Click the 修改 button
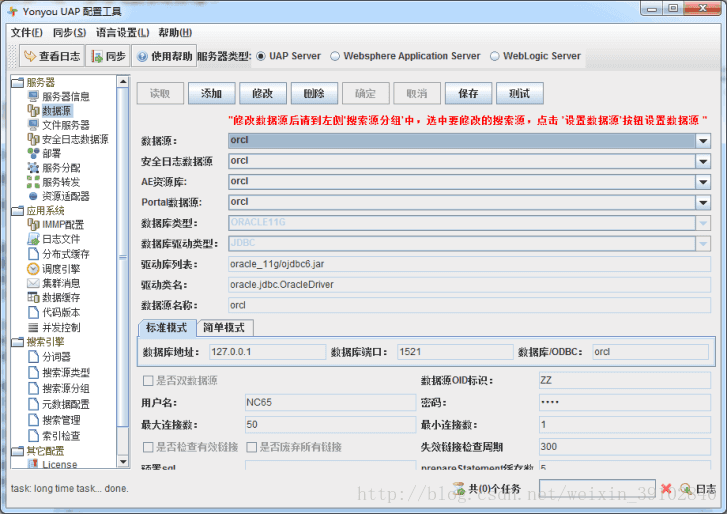The height and width of the screenshot is (514, 728). 263,93
